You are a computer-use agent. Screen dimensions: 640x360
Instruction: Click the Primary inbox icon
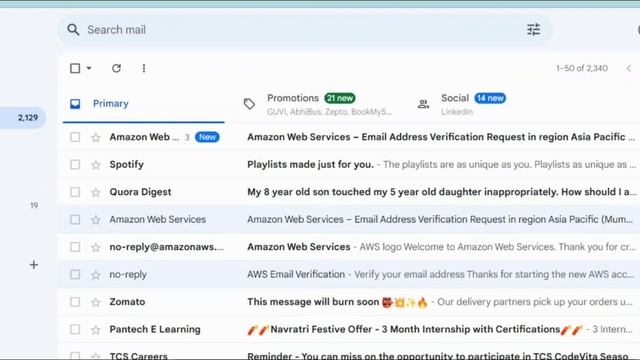pos(75,104)
